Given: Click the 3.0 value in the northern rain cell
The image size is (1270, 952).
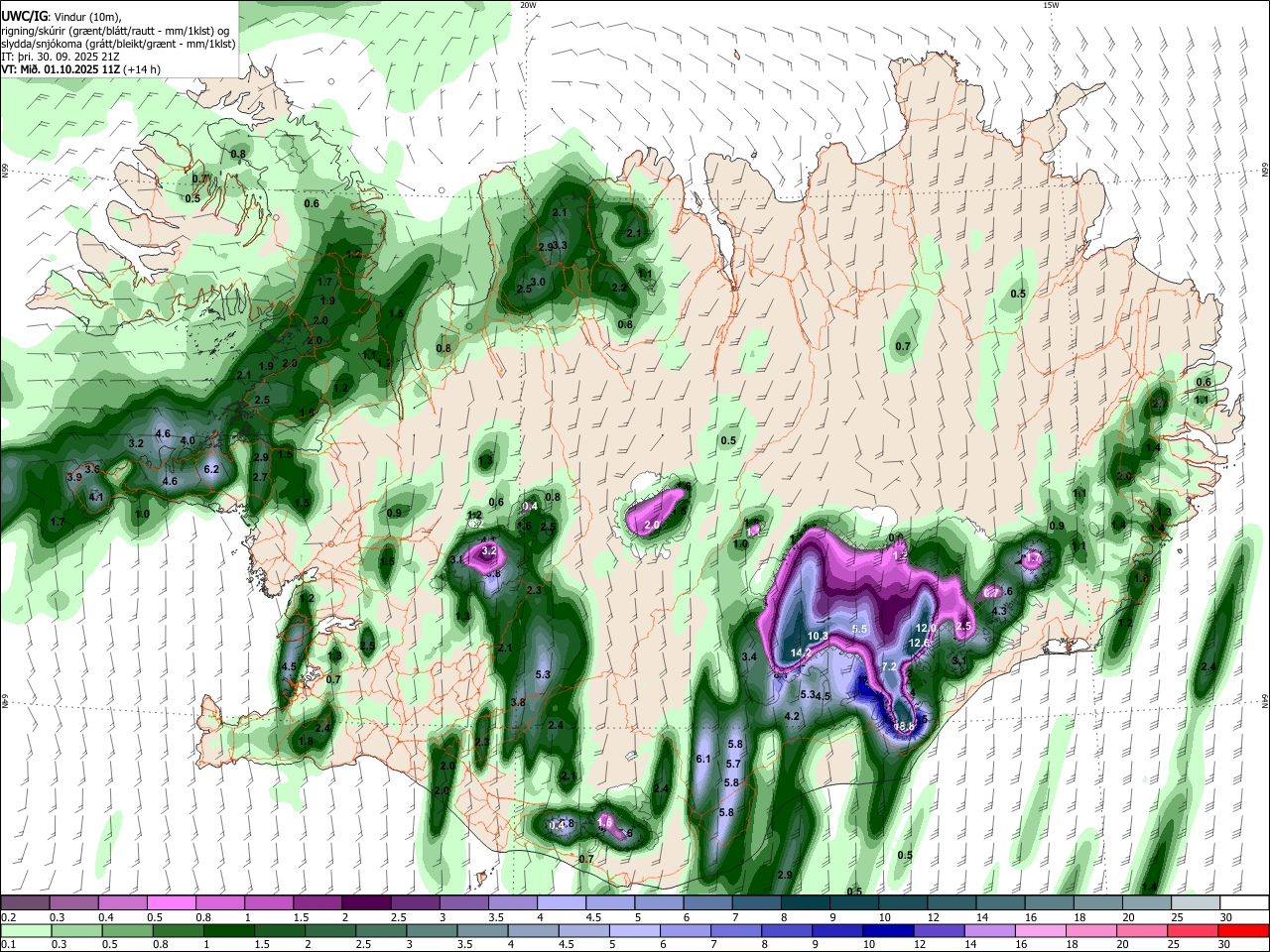Looking at the screenshot, I should 539,282.
